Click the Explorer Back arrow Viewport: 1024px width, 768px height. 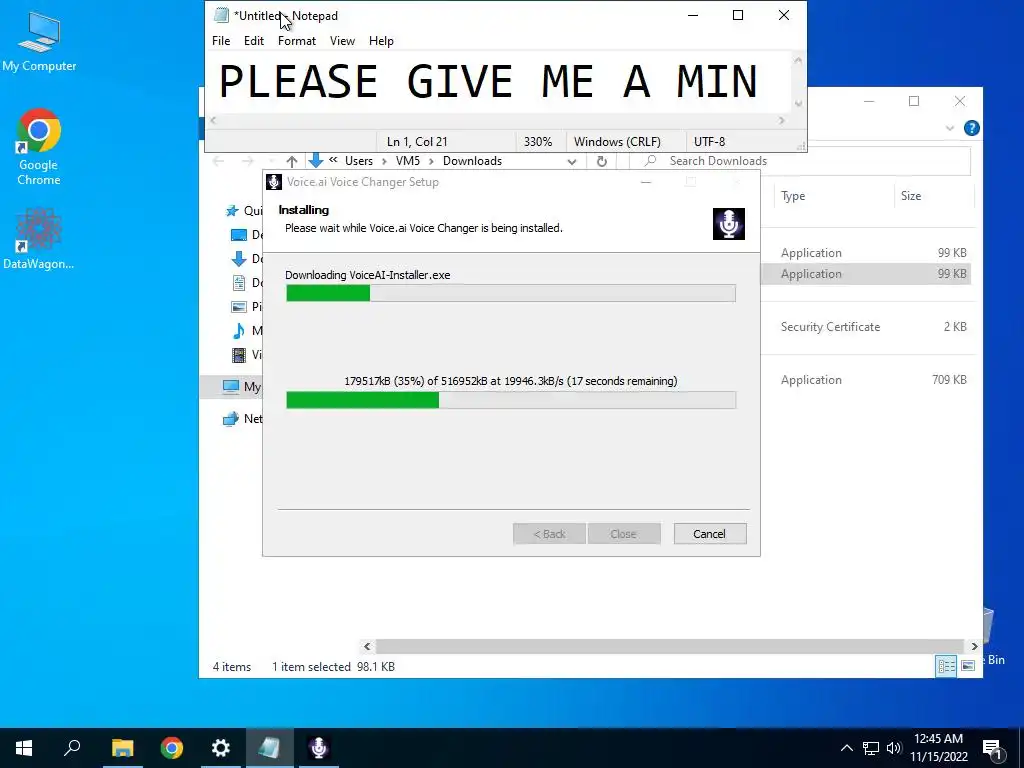pos(219,161)
